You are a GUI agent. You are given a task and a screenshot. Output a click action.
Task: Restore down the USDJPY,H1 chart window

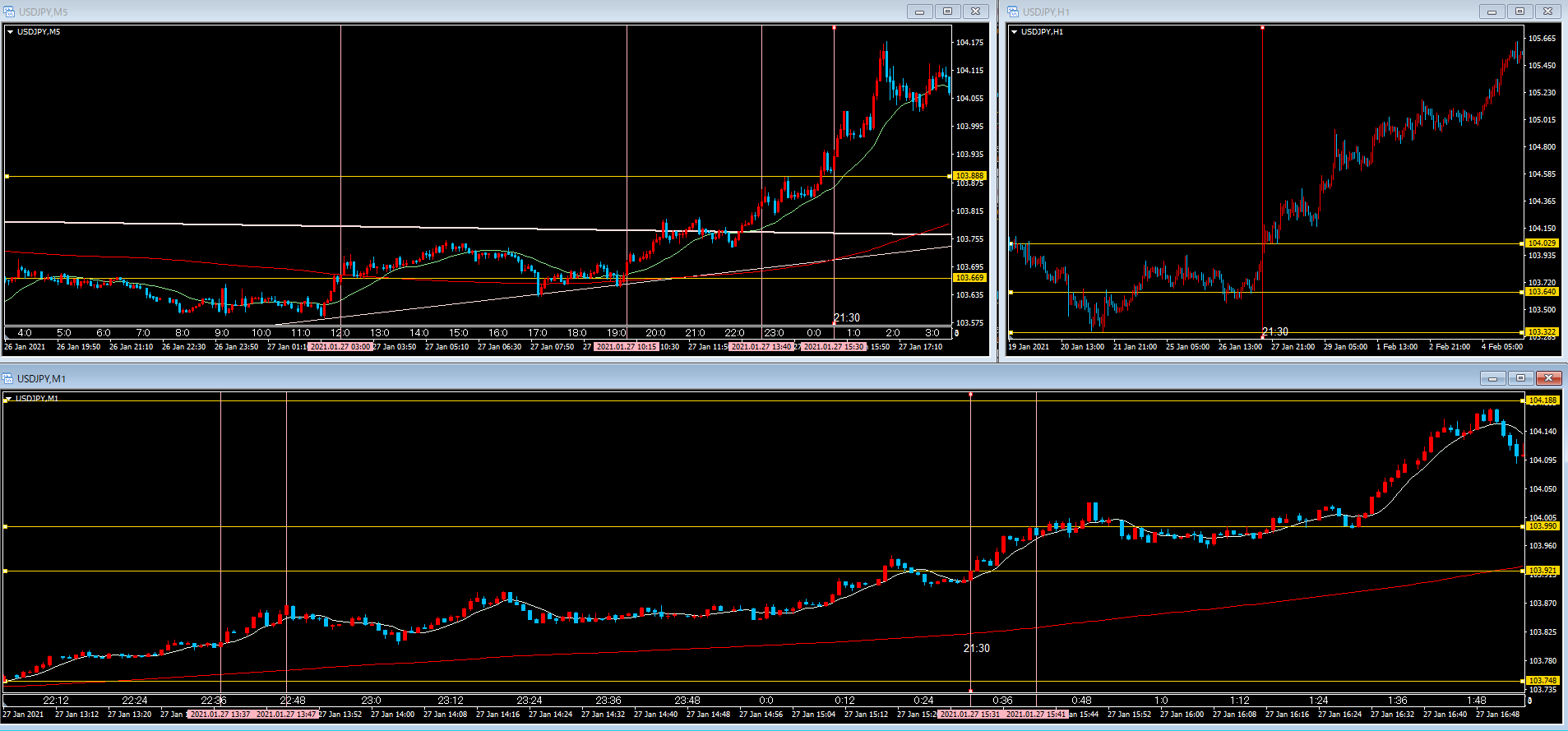[x=1519, y=12]
